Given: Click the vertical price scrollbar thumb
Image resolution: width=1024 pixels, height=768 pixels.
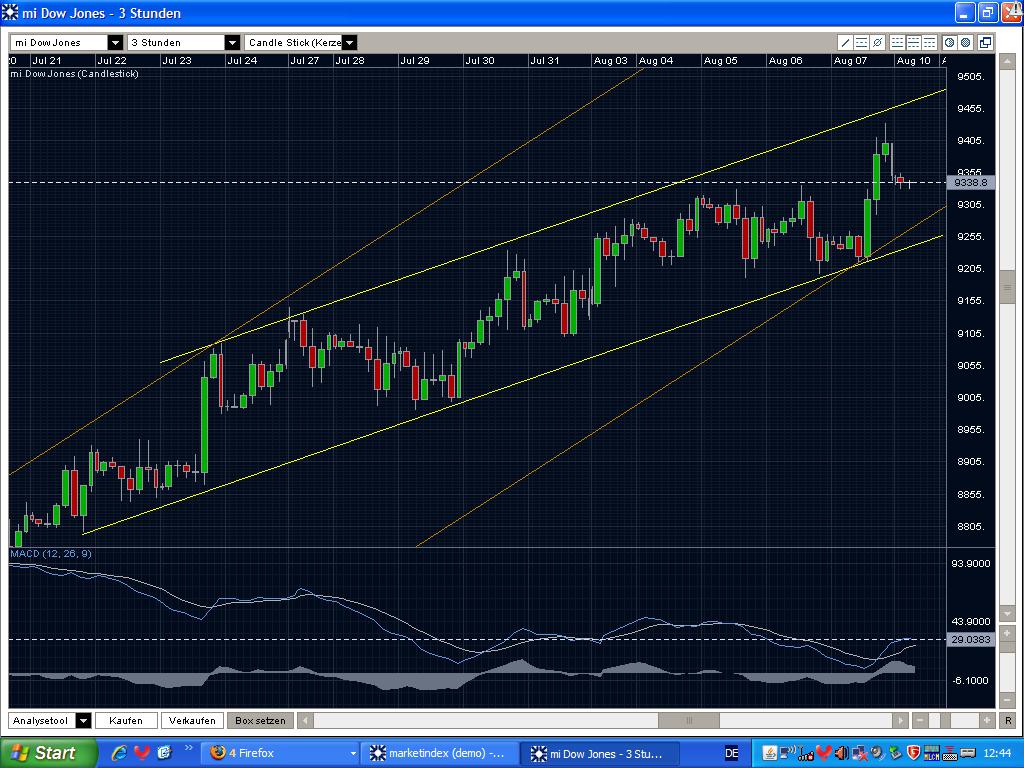Looking at the screenshot, I should pyautogui.click(x=1007, y=287).
